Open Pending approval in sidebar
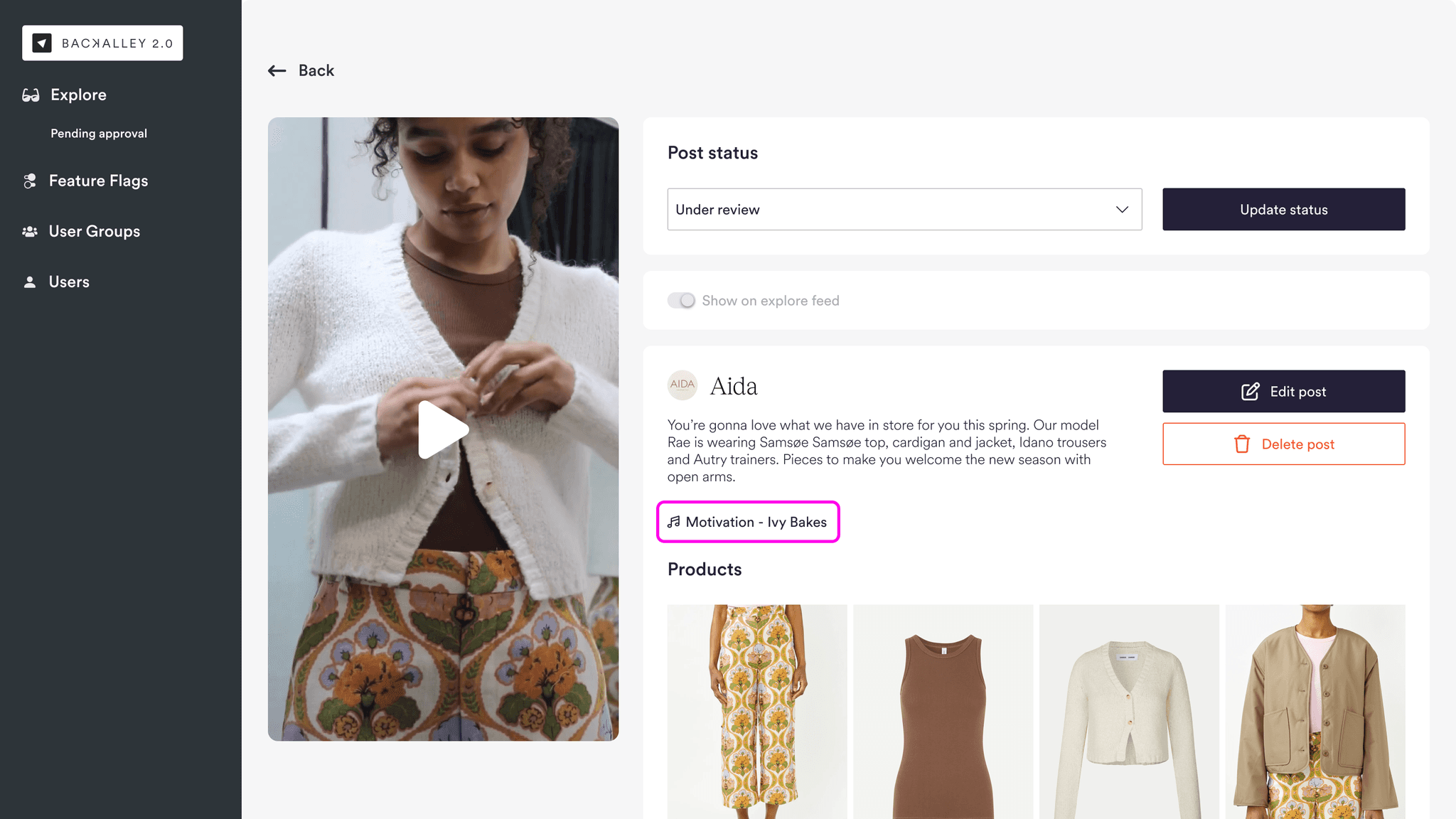This screenshot has height=819, width=1456. [x=99, y=134]
